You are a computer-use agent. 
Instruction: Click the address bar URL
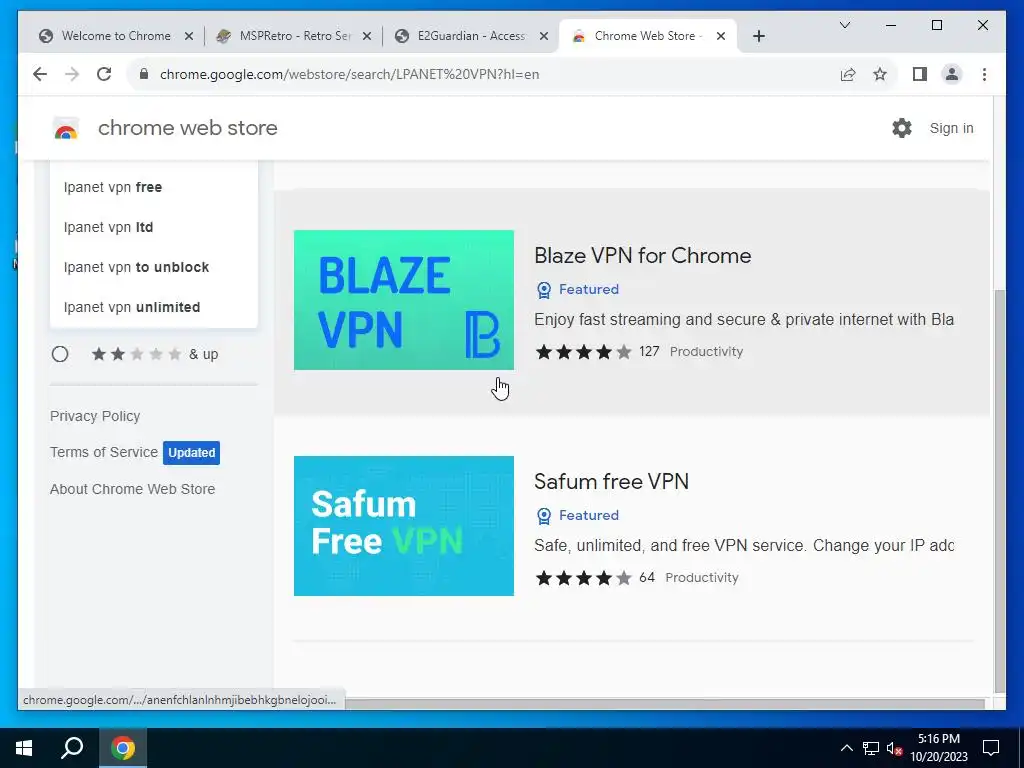(x=349, y=74)
